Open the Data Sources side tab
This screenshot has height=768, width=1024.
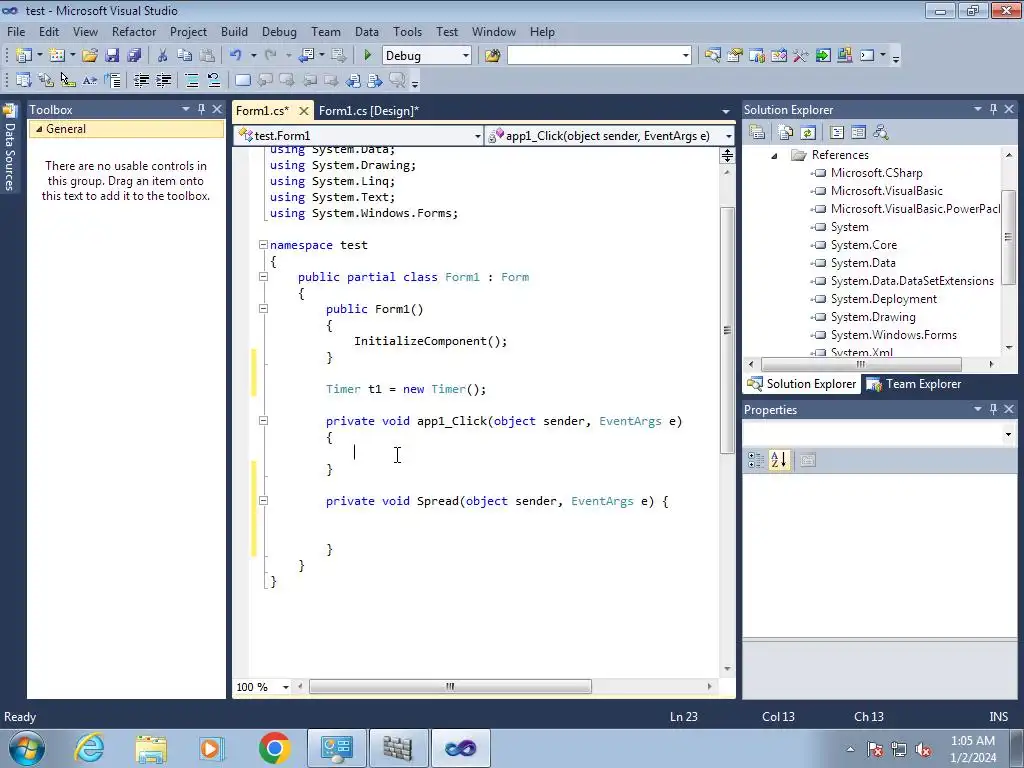10,148
